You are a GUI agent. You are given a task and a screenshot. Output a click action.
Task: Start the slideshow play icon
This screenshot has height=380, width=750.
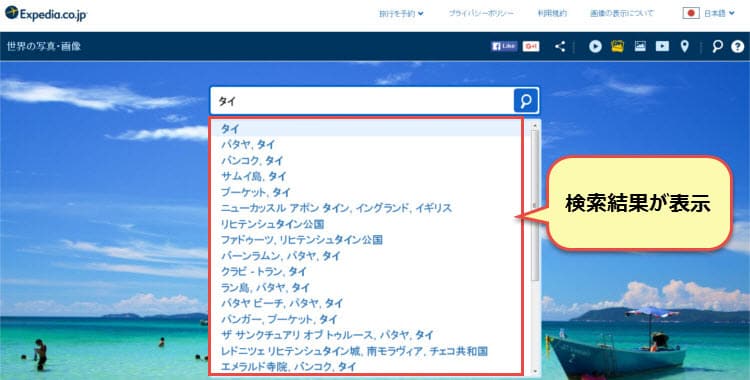tap(595, 46)
